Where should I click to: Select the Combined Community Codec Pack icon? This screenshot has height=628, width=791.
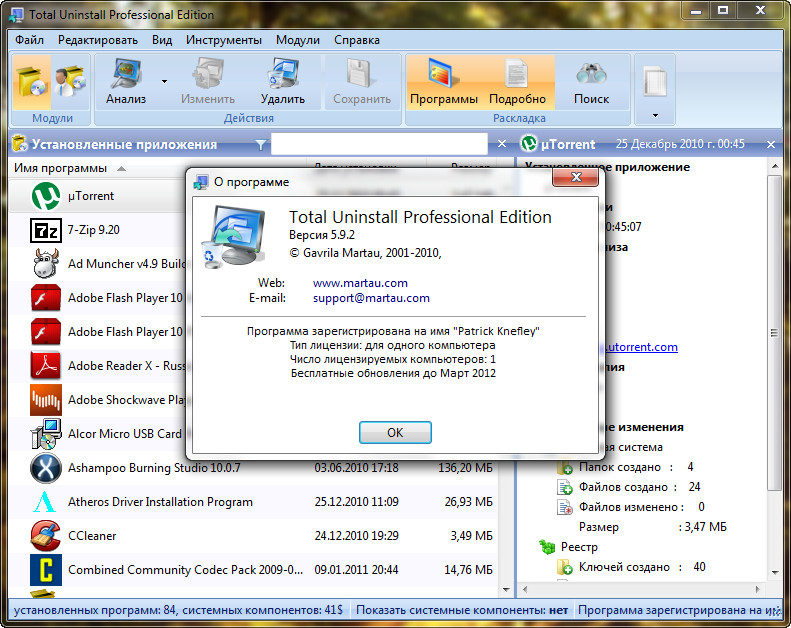tap(46, 569)
